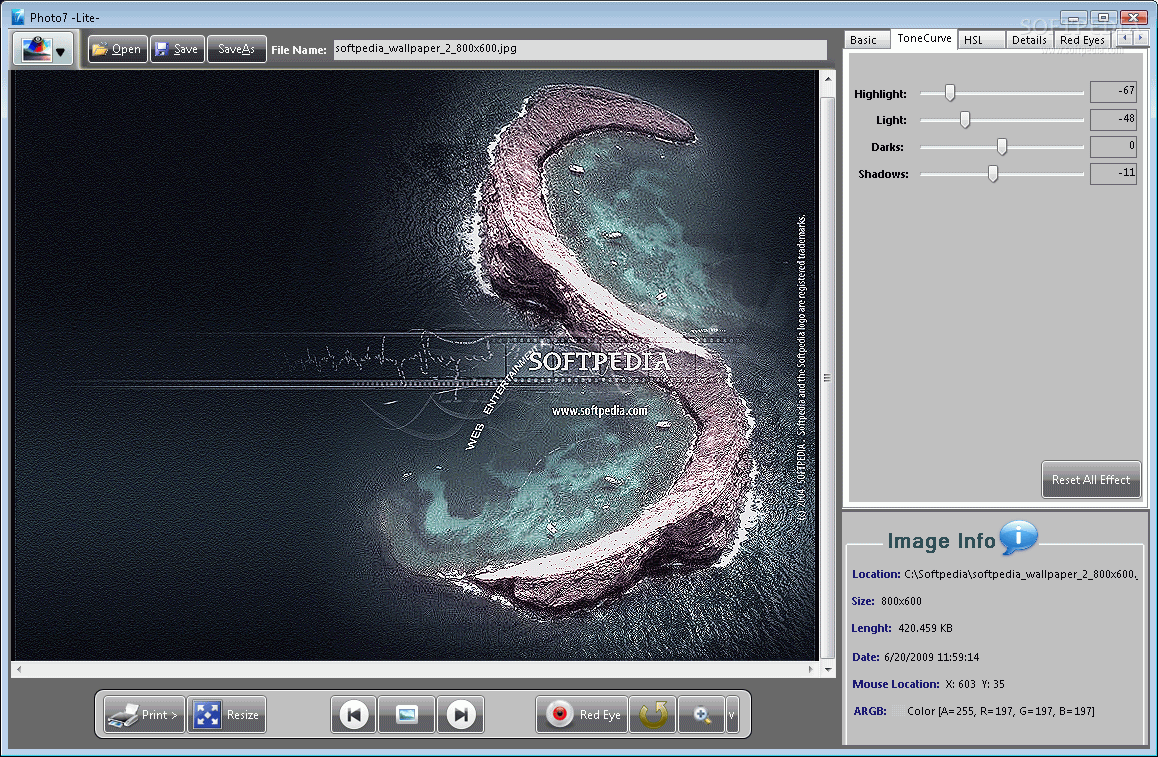Viewport: 1158px width, 757px height.
Task: Click the vertical scrollbar up arrow
Action: pyautogui.click(x=828, y=78)
